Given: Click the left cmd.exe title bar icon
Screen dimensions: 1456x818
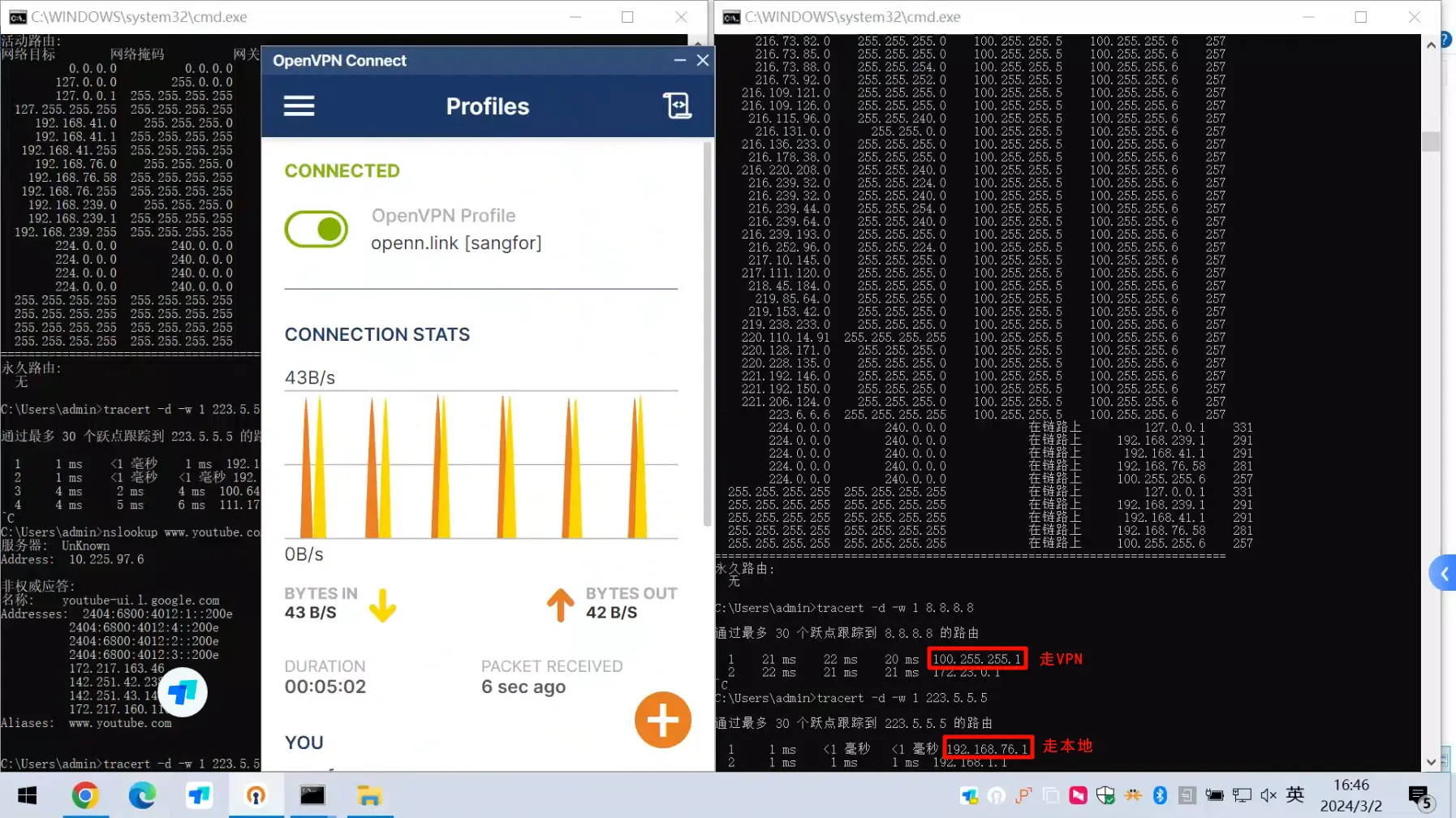Looking at the screenshot, I should 17,17.
